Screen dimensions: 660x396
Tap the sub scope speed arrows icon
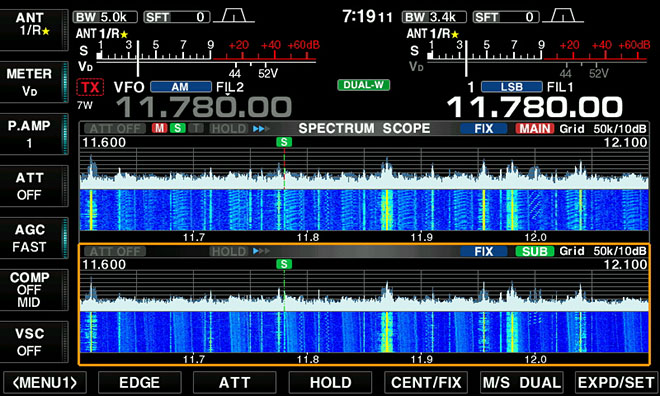coord(261,251)
